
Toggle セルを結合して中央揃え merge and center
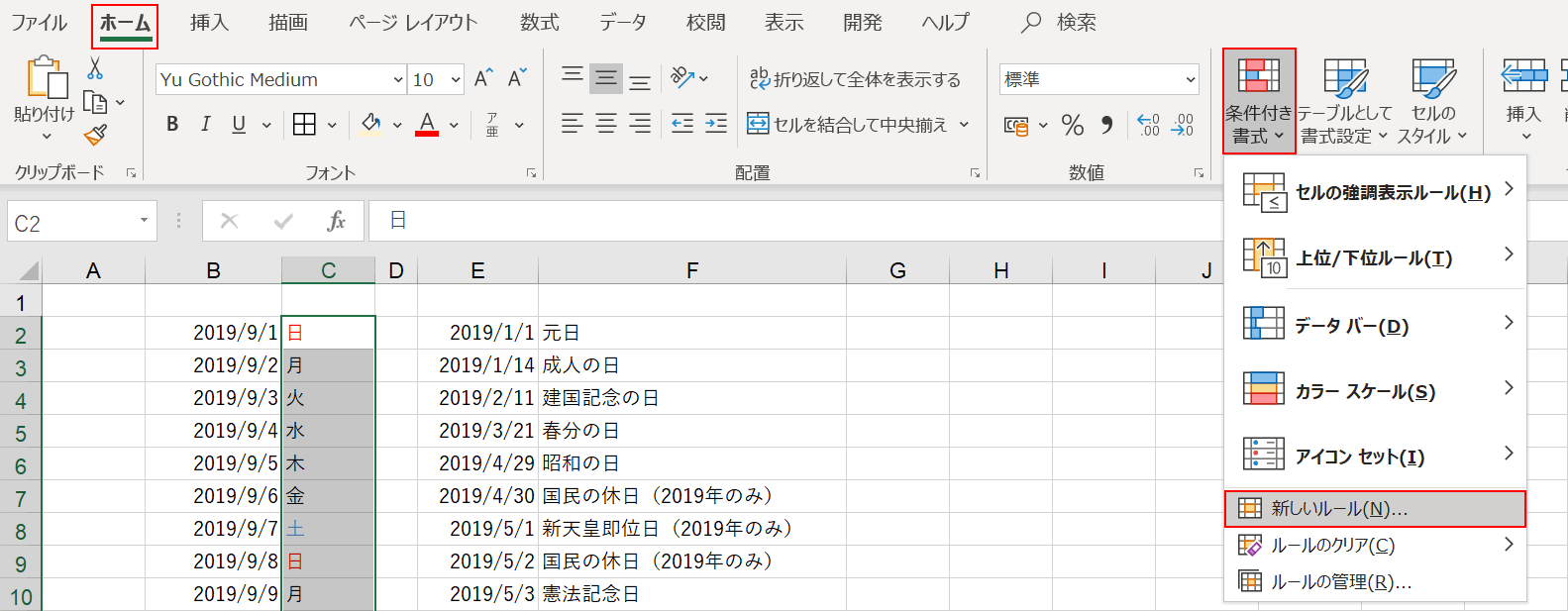[x=848, y=124]
